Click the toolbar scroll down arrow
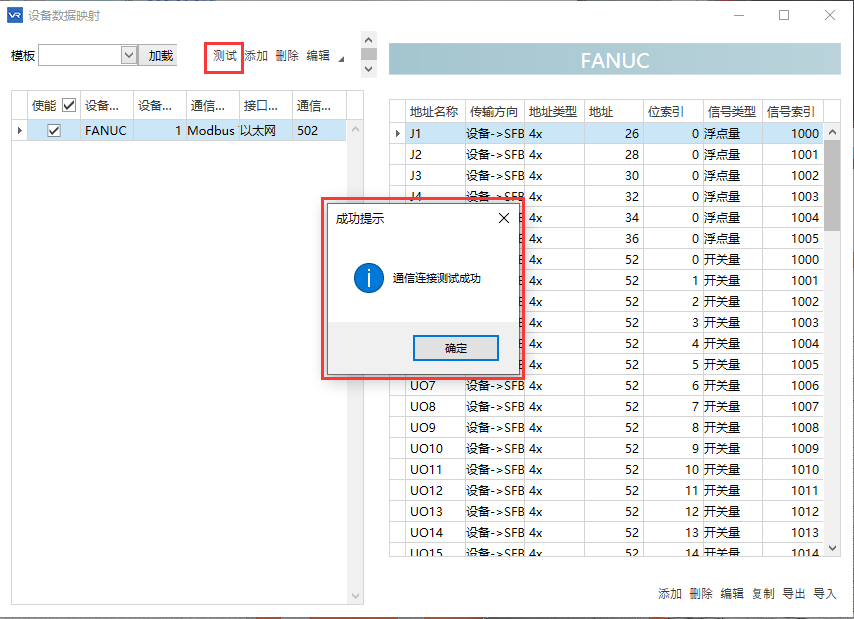Image resolution: width=854 pixels, height=619 pixels. pos(369,69)
